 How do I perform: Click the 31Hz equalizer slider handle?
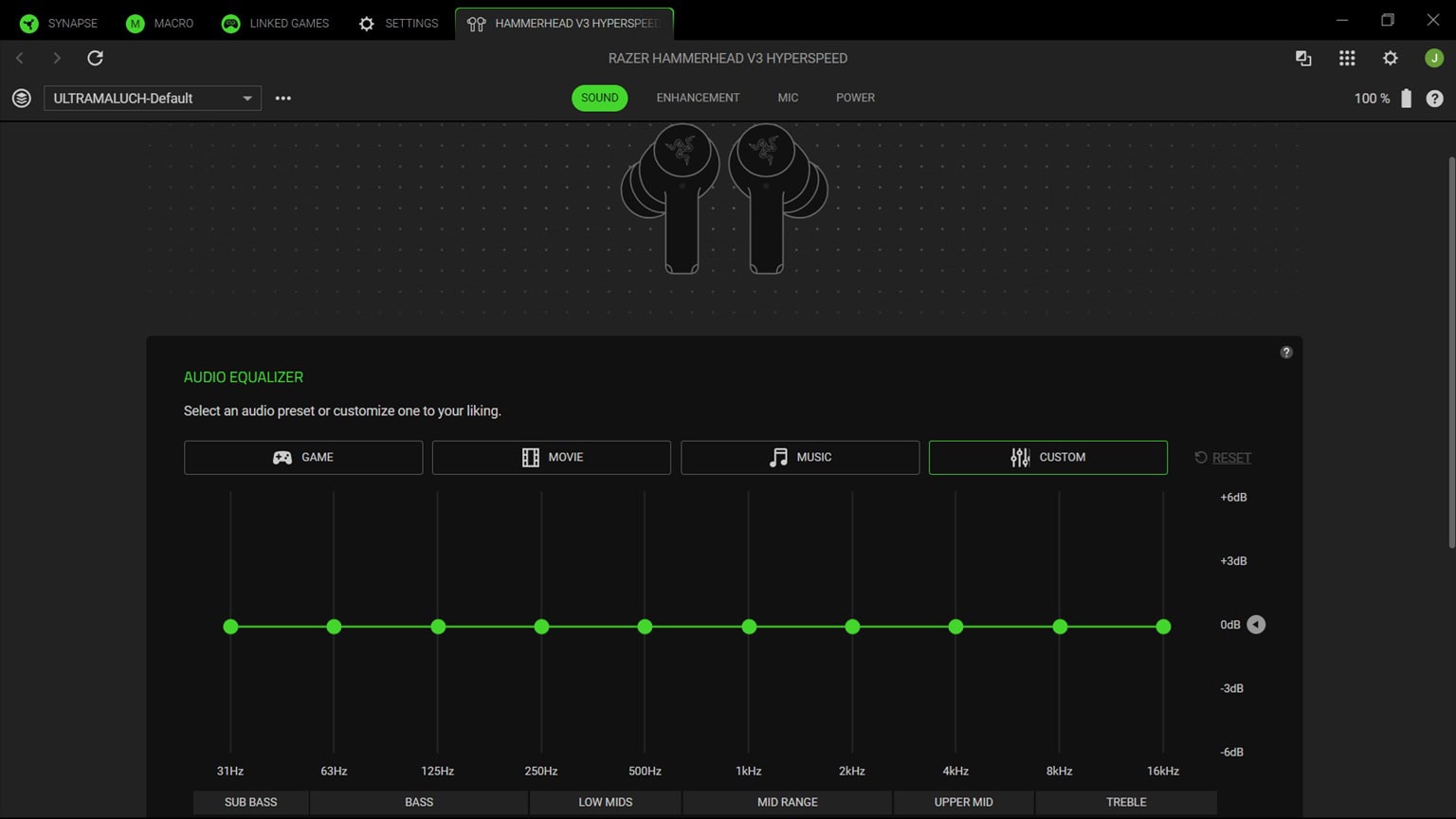click(x=230, y=627)
